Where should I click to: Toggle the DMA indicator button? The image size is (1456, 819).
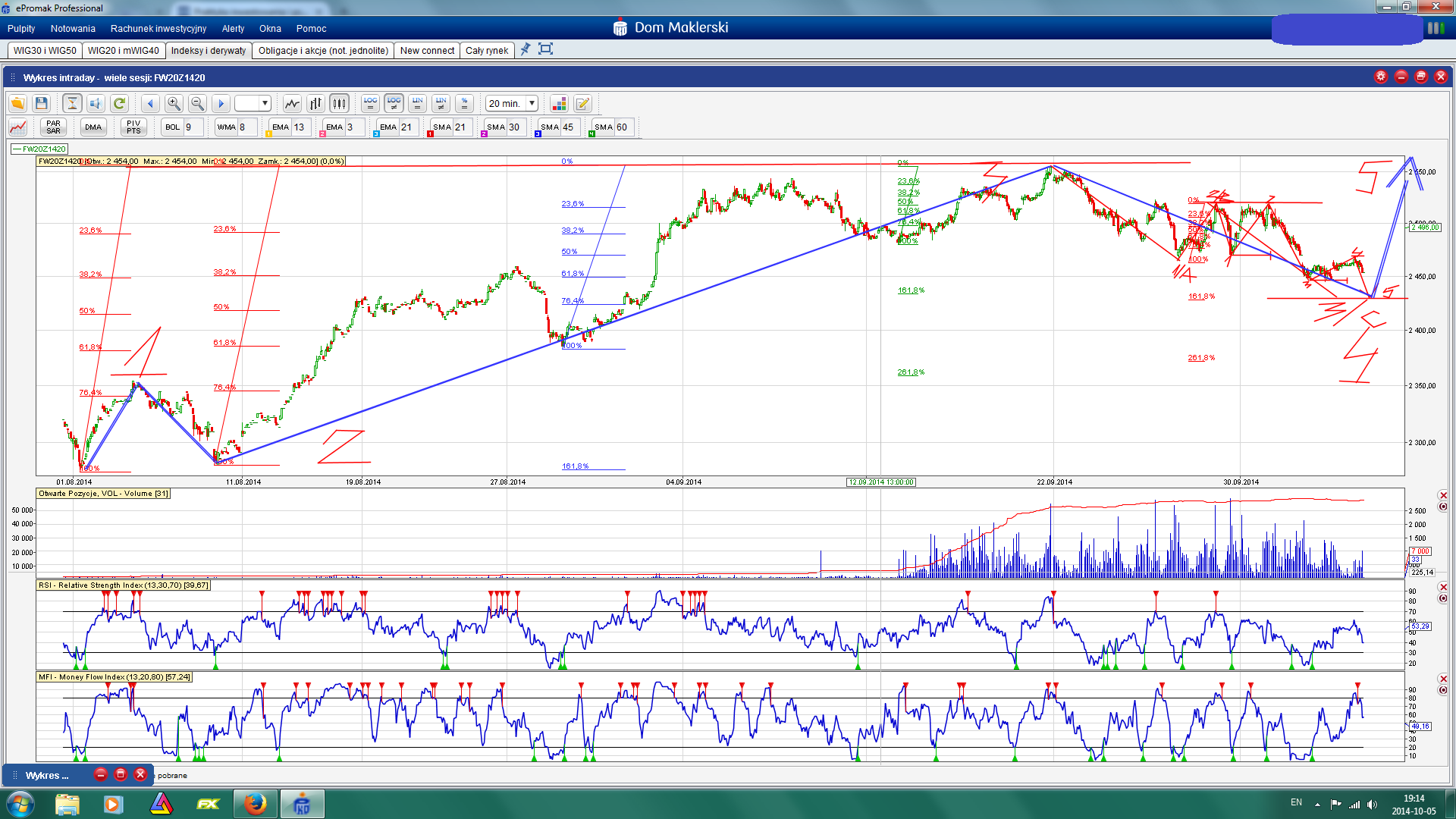pyautogui.click(x=93, y=127)
